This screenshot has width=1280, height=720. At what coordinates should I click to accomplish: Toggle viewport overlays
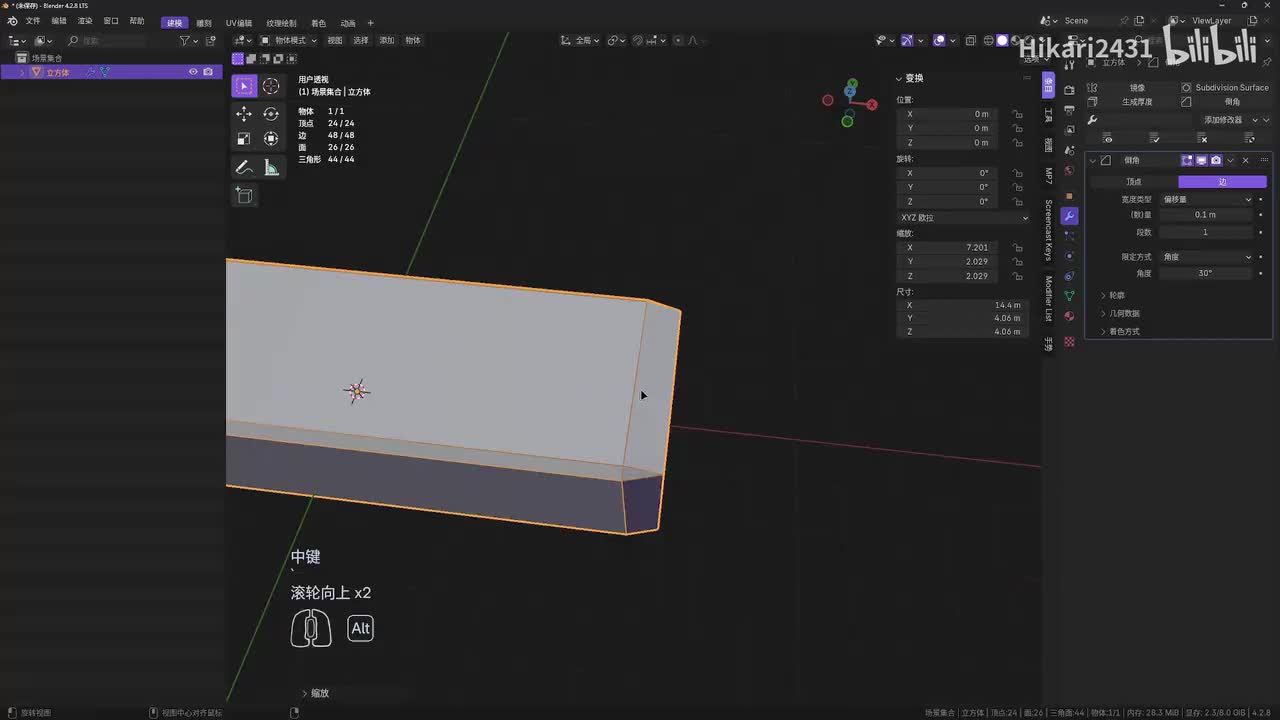(939, 40)
